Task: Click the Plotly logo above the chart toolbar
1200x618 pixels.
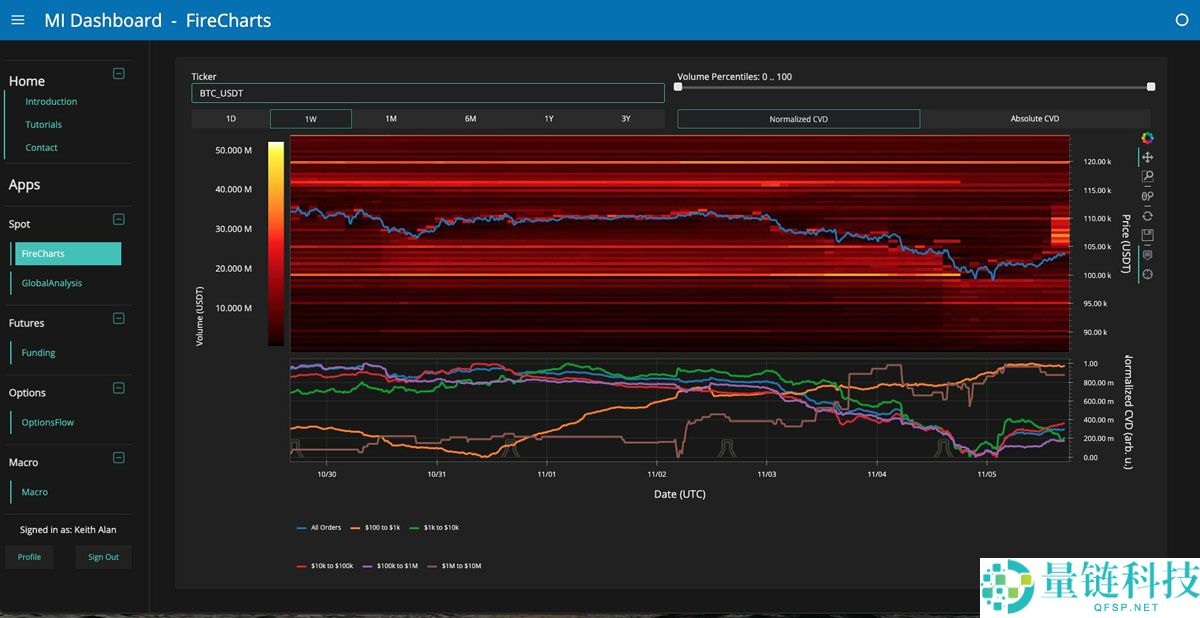Action: point(1147,138)
